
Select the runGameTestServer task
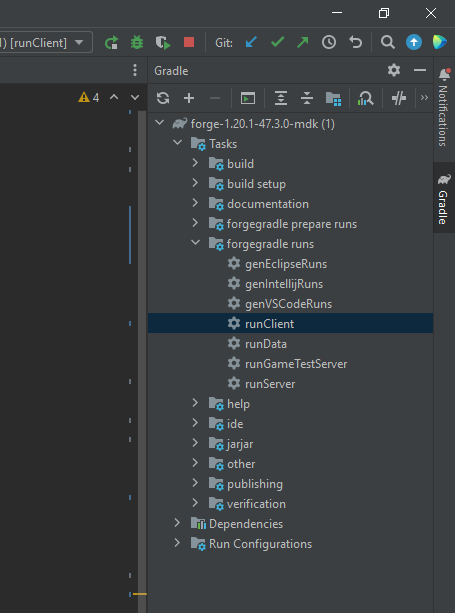click(x=290, y=364)
